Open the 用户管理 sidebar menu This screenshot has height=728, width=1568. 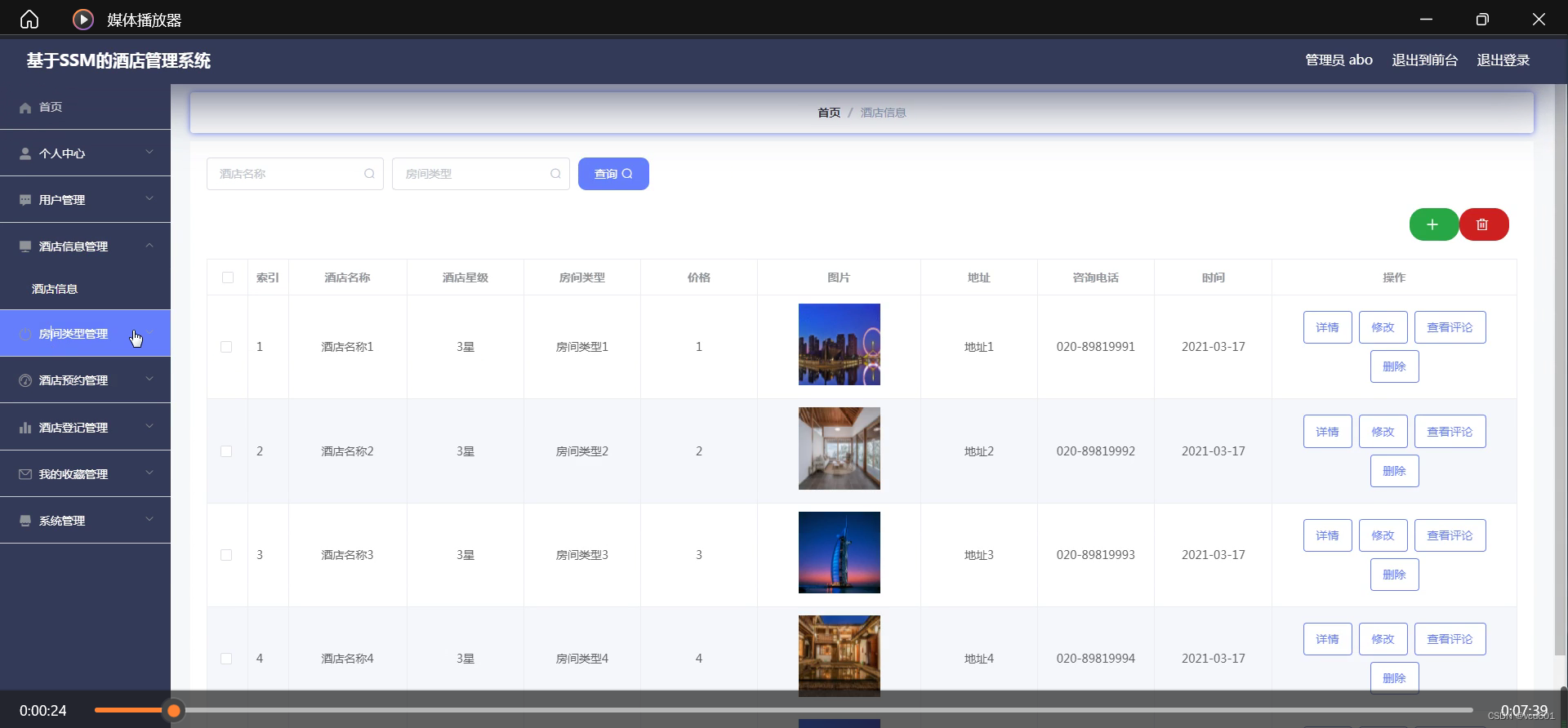pos(85,200)
